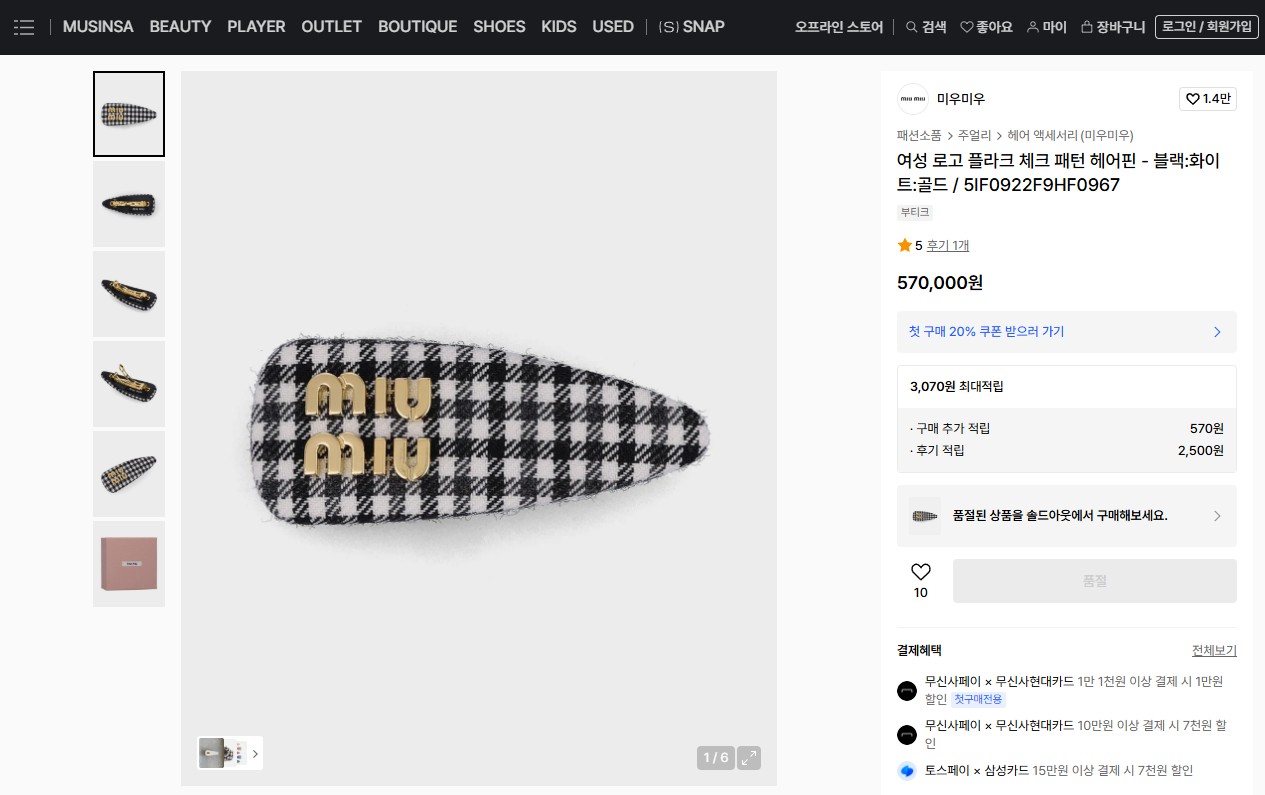Image resolution: width=1265 pixels, height=795 pixels.
Task: Open the My page profile icon
Action: click(1033, 27)
